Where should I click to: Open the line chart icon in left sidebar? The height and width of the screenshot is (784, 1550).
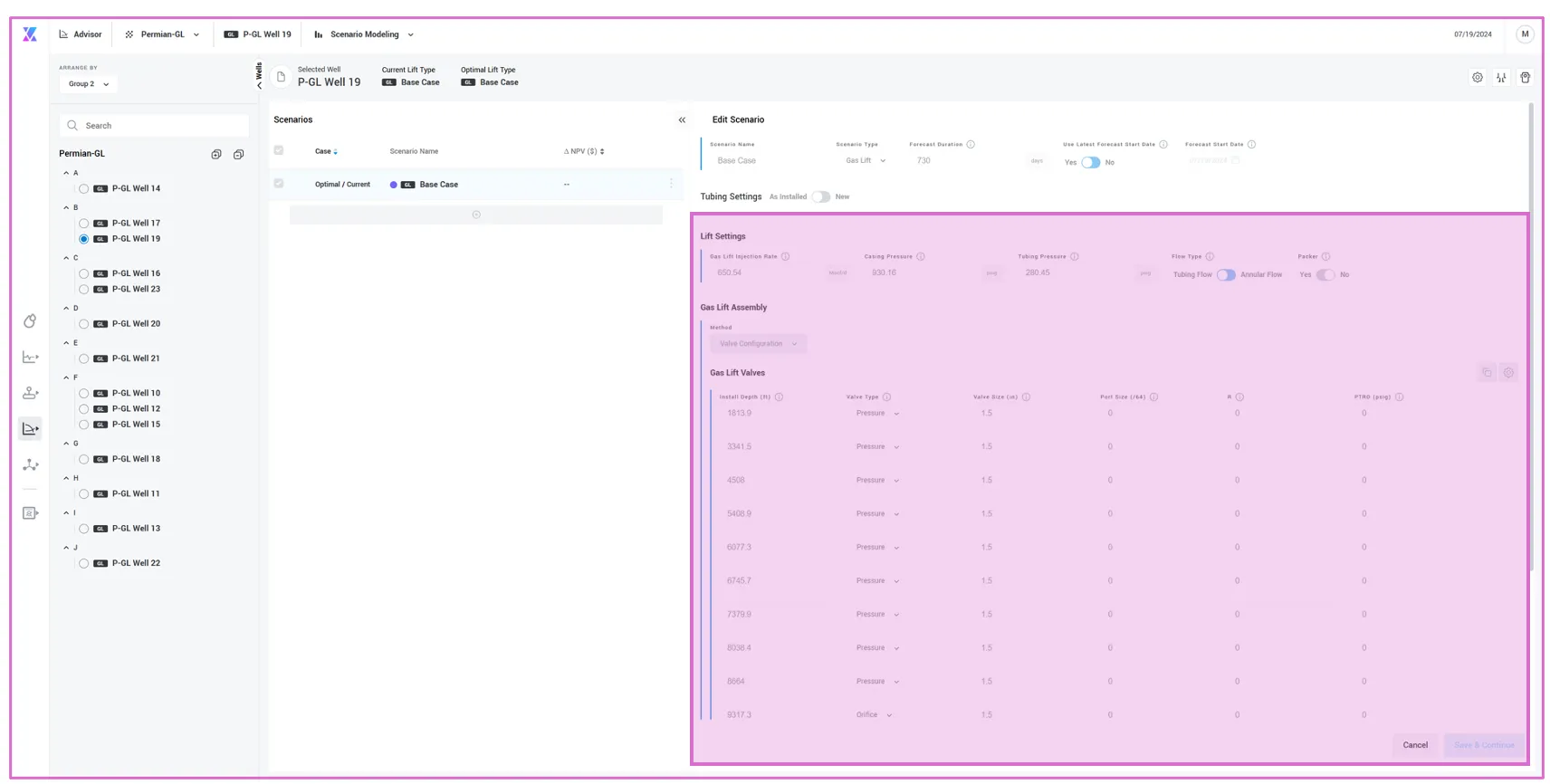click(30, 358)
